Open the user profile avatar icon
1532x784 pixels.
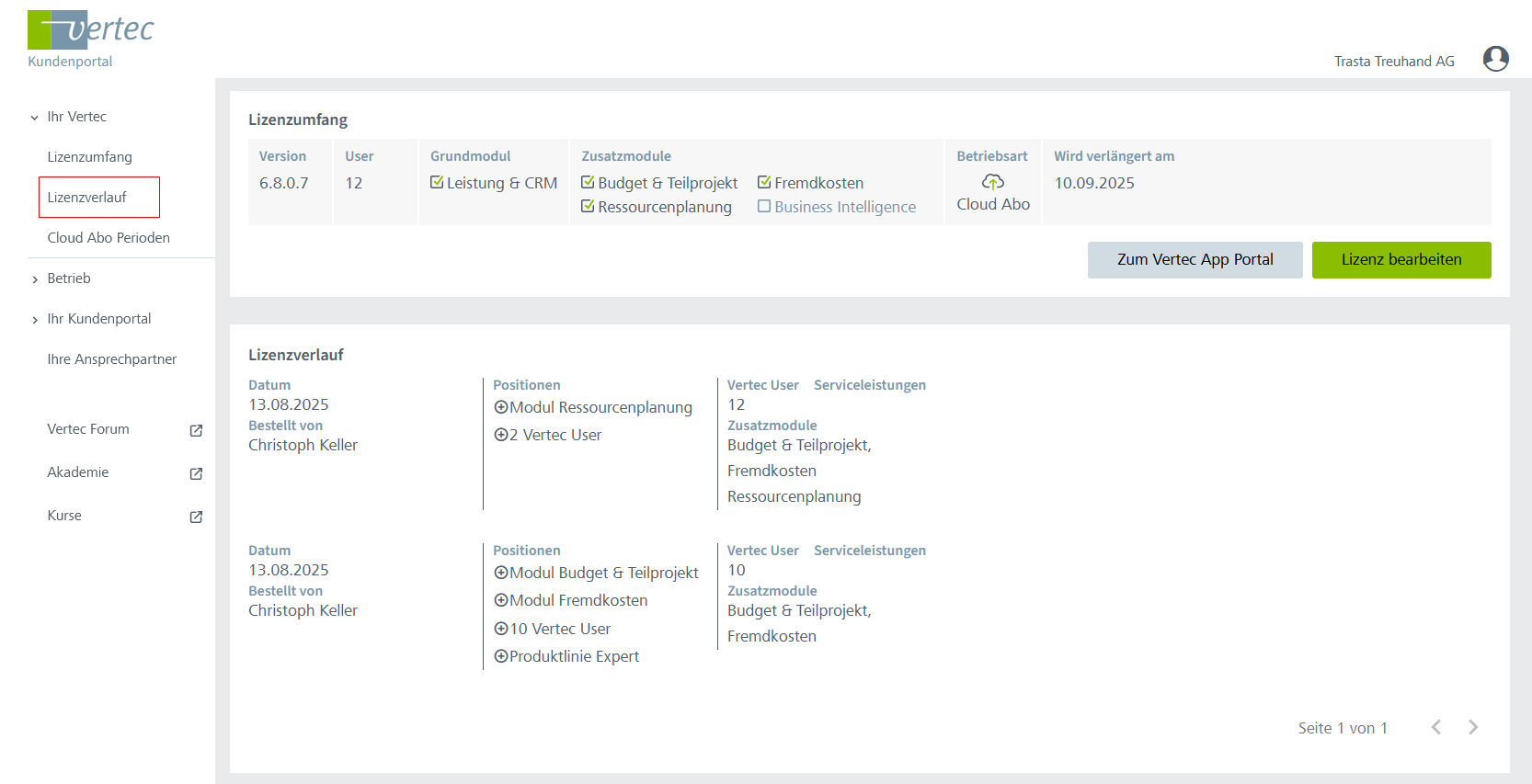1496,59
